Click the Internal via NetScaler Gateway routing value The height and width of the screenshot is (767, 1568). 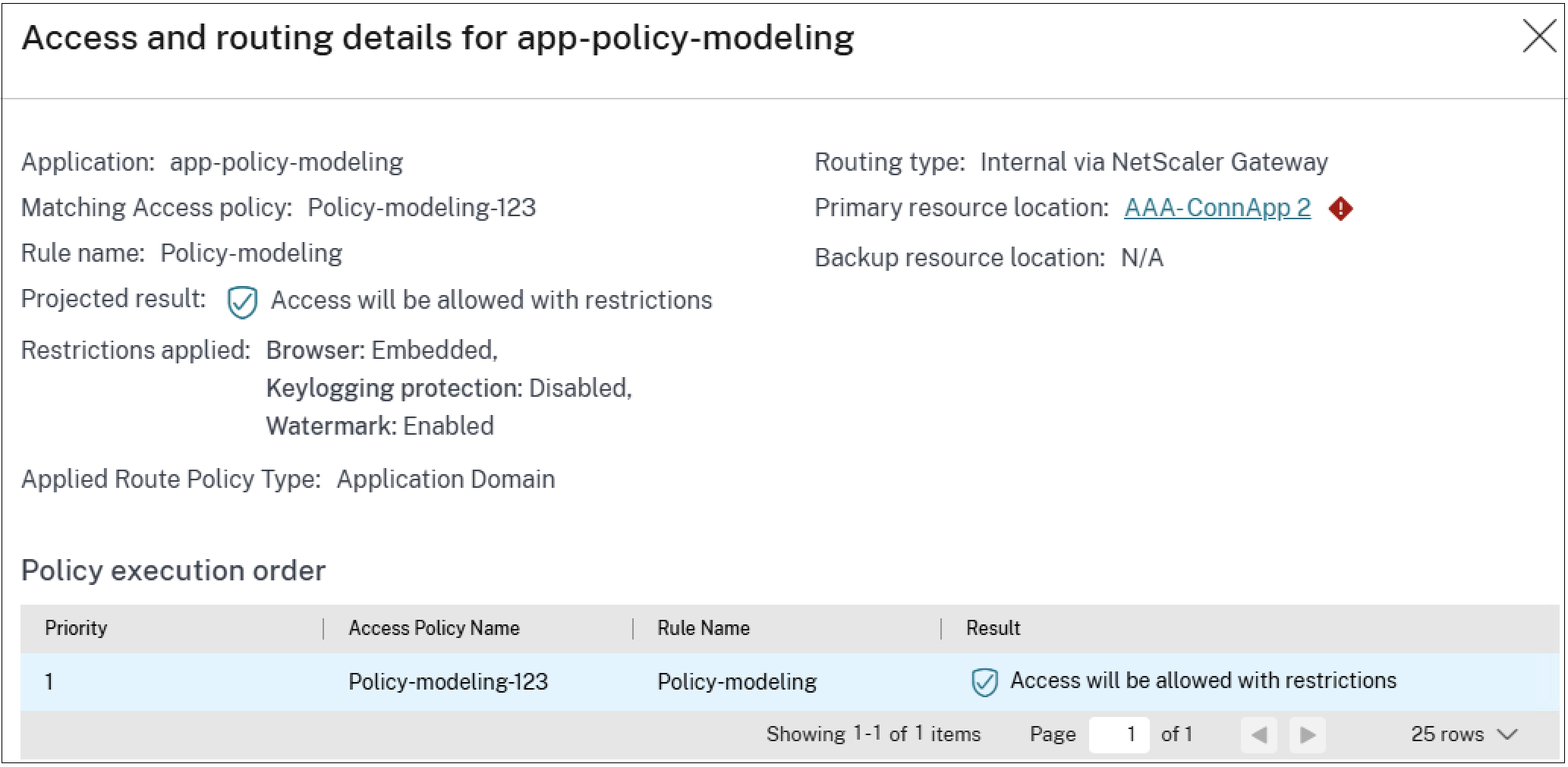[x=1154, y=162]
